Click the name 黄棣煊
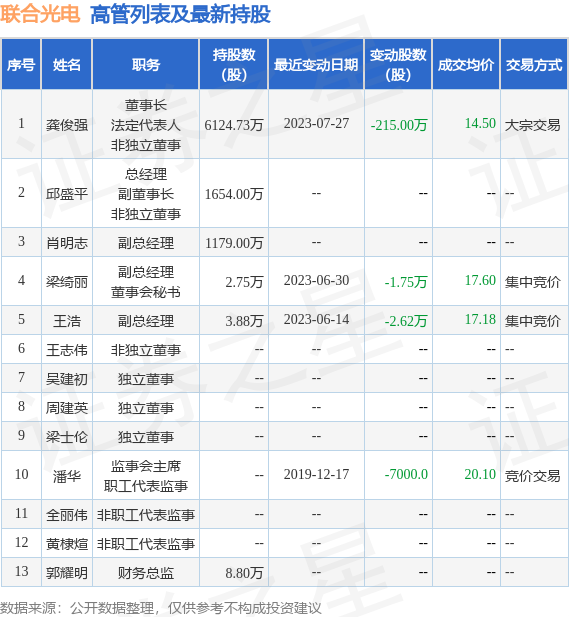The width and height of the screenshot is (569, 617). [67, 544]
